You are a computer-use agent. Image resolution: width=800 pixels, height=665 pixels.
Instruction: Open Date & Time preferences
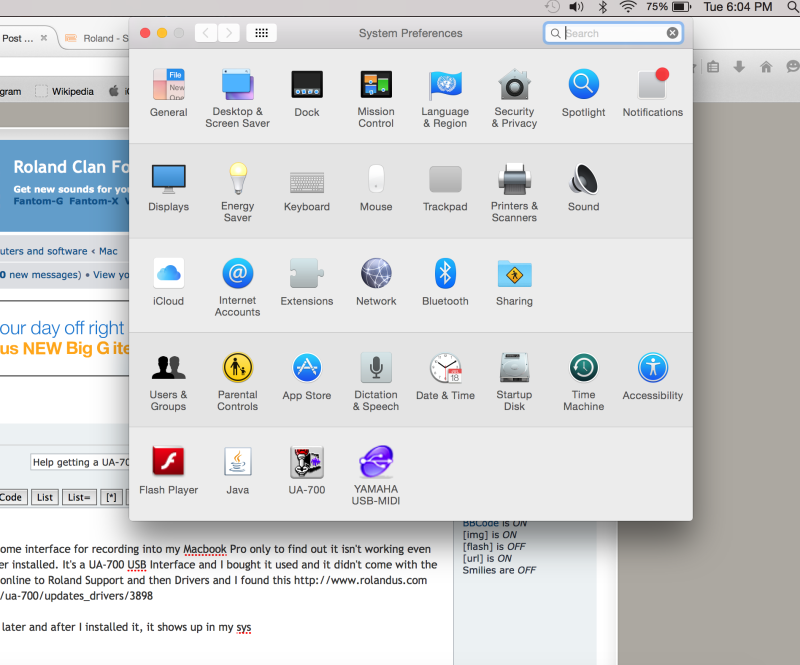(445, 377)
